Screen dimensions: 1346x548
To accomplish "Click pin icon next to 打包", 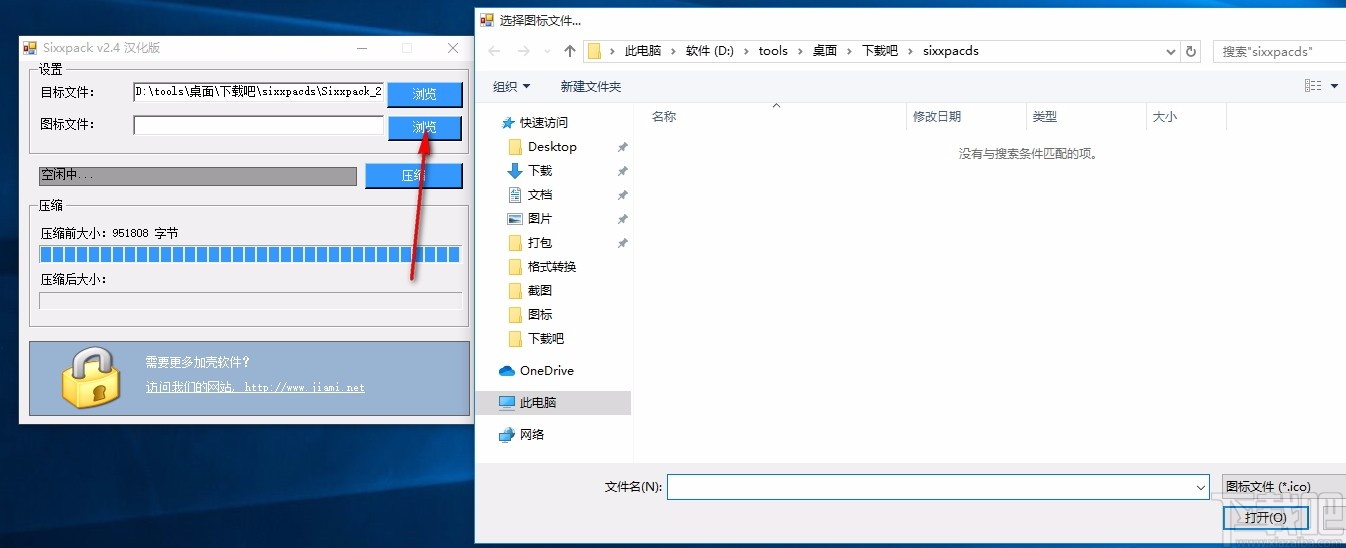I will tap(622, 243).
